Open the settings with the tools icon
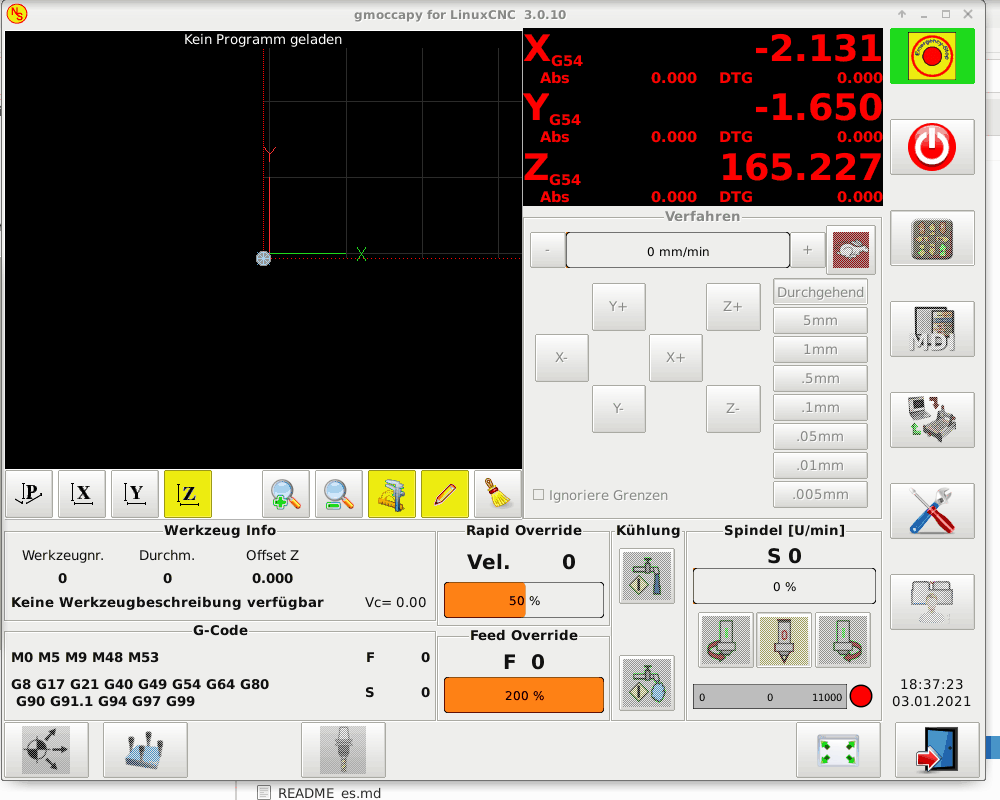The width and height of the screenshot is (1000, 800). (932, 511)
